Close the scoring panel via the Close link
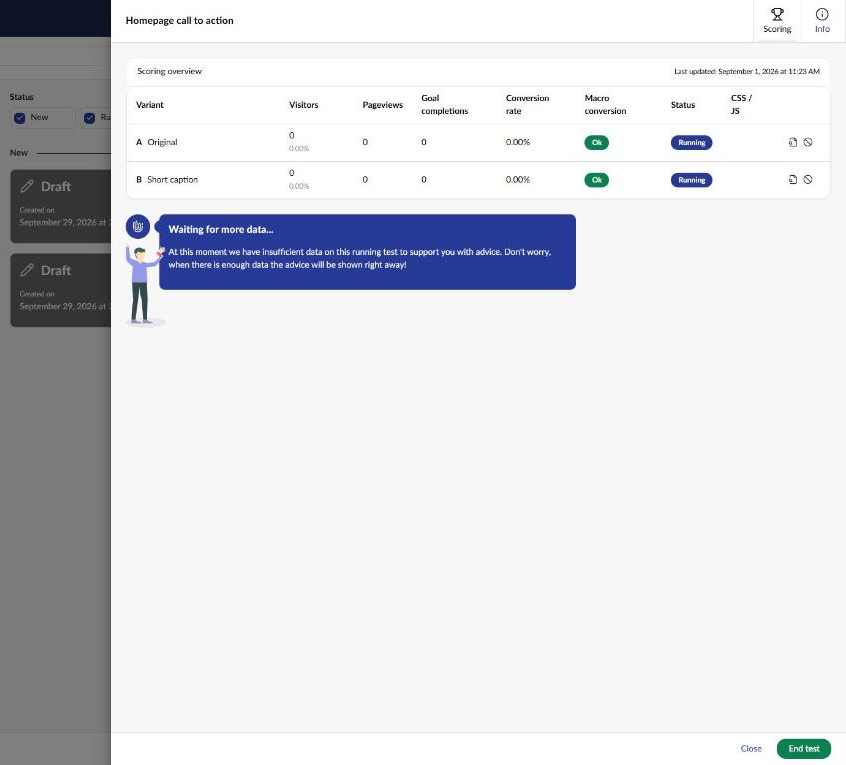Image resolution: width=846 pixels, height=765 pixels. [x=751, y=748]
